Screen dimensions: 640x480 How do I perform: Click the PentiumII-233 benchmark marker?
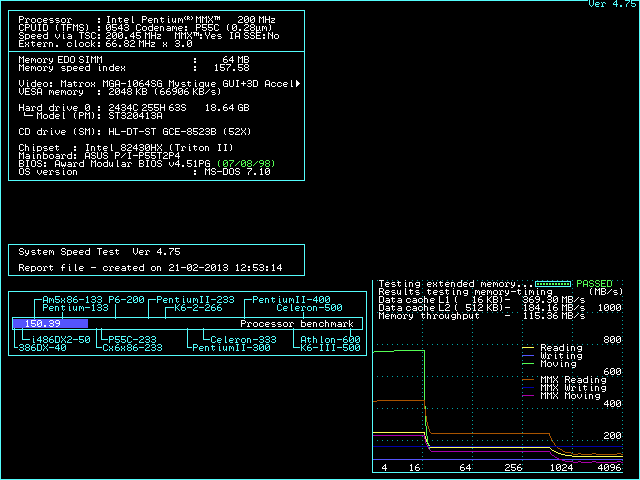[195, 300]
